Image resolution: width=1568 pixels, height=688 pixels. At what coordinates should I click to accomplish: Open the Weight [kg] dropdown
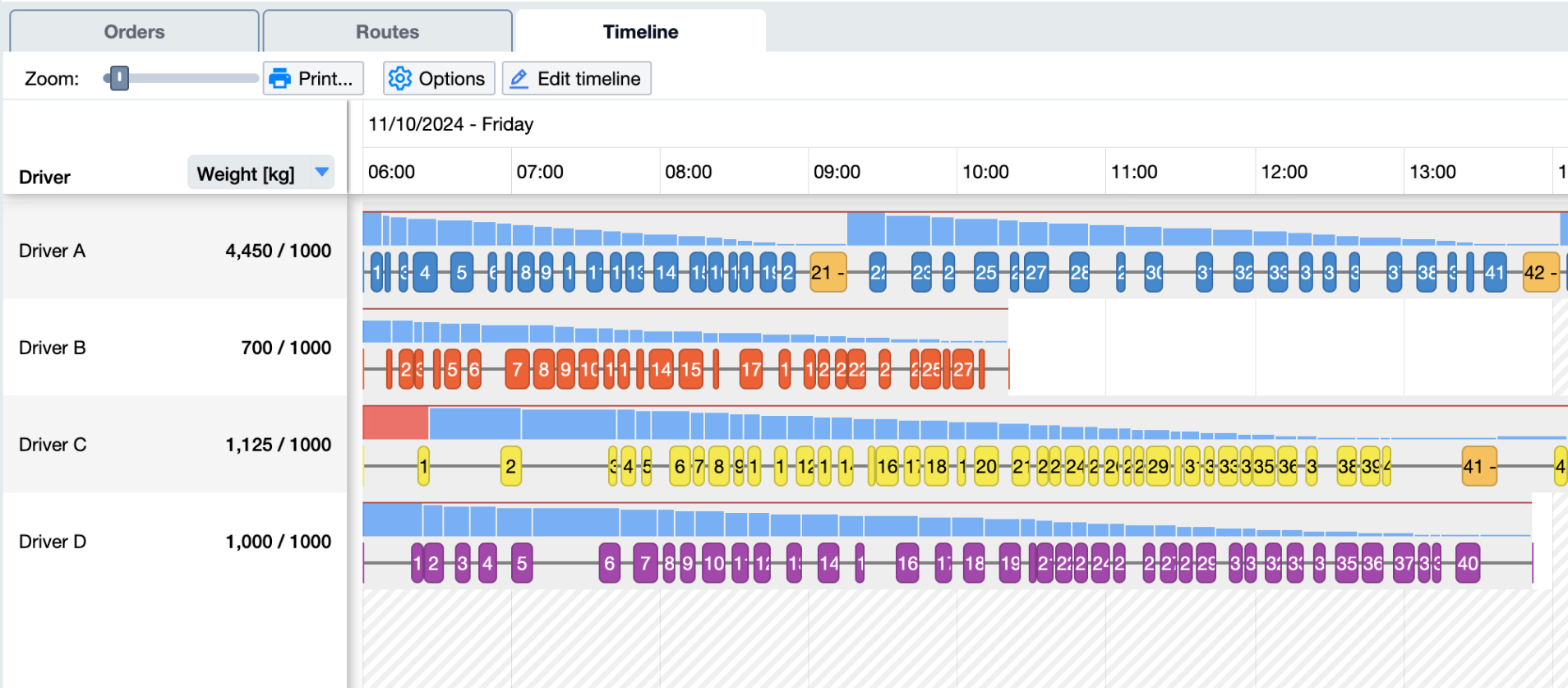click(x=261, y=173)
